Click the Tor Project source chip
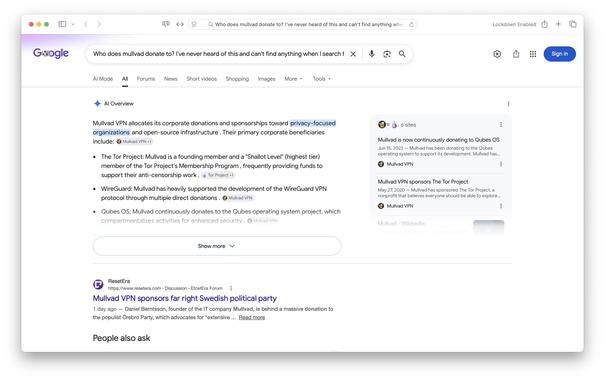This screenshot has height=380, width=605. point(218,175)
